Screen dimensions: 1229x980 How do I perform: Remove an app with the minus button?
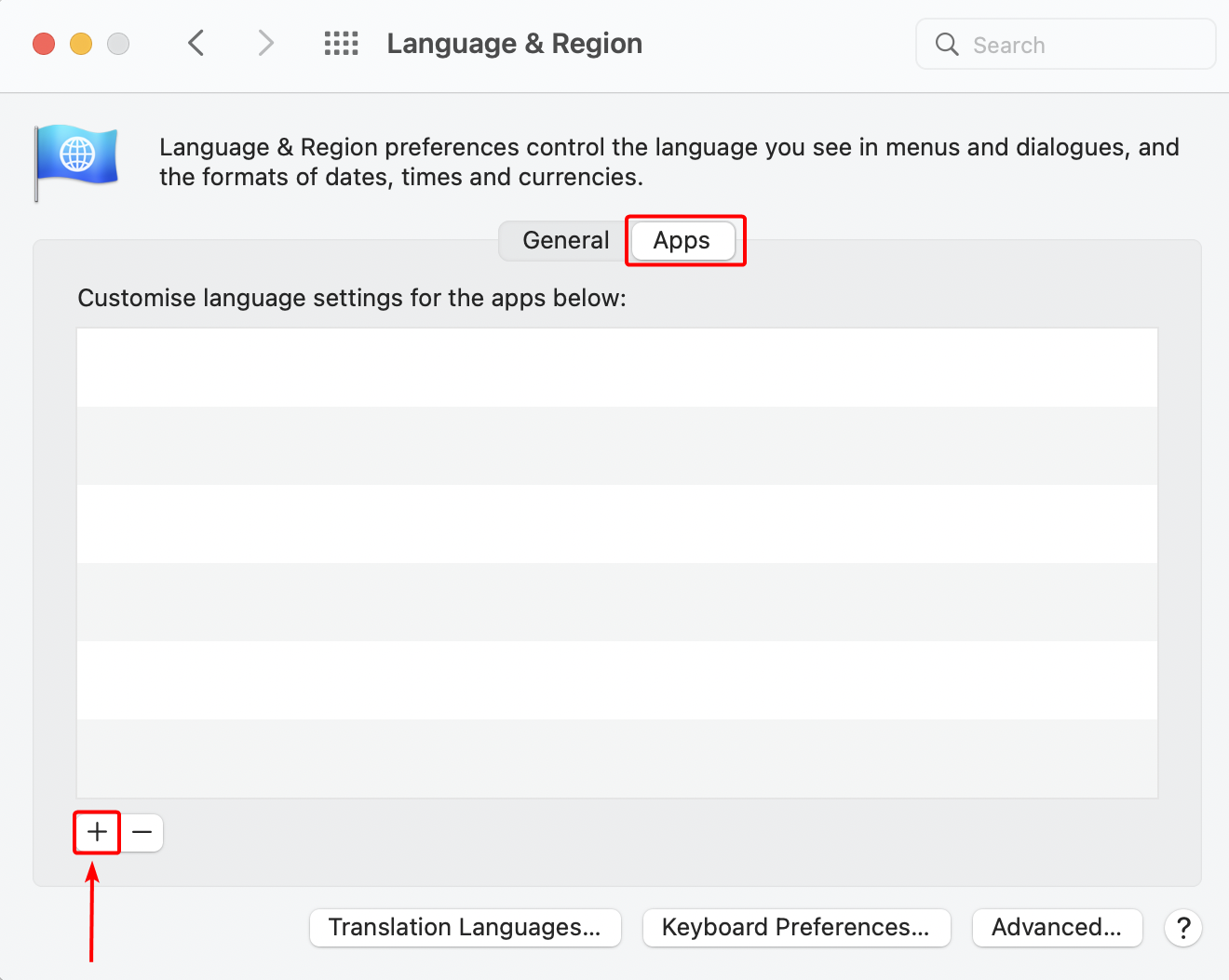coord(142,832)
